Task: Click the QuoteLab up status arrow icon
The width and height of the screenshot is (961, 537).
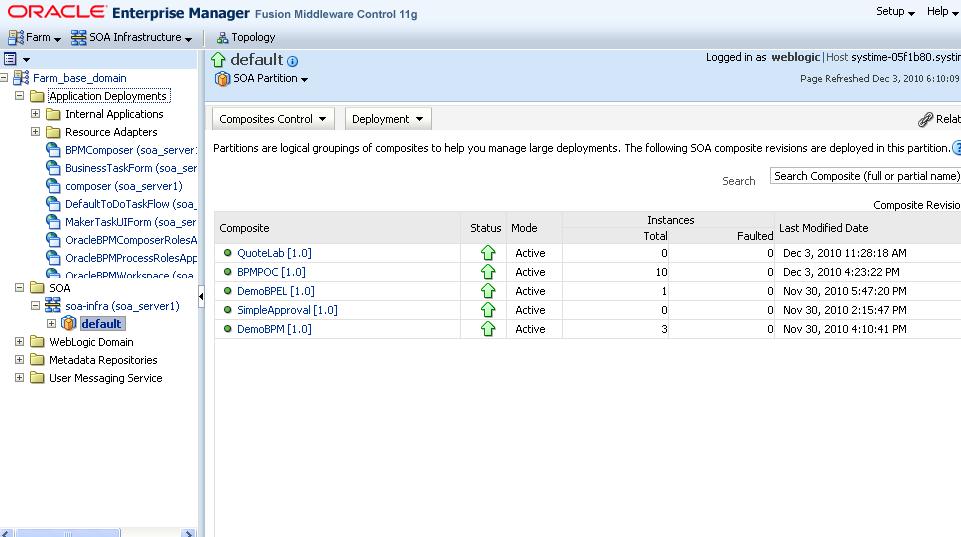Action: pyautogui.click(x=488, y=253)
